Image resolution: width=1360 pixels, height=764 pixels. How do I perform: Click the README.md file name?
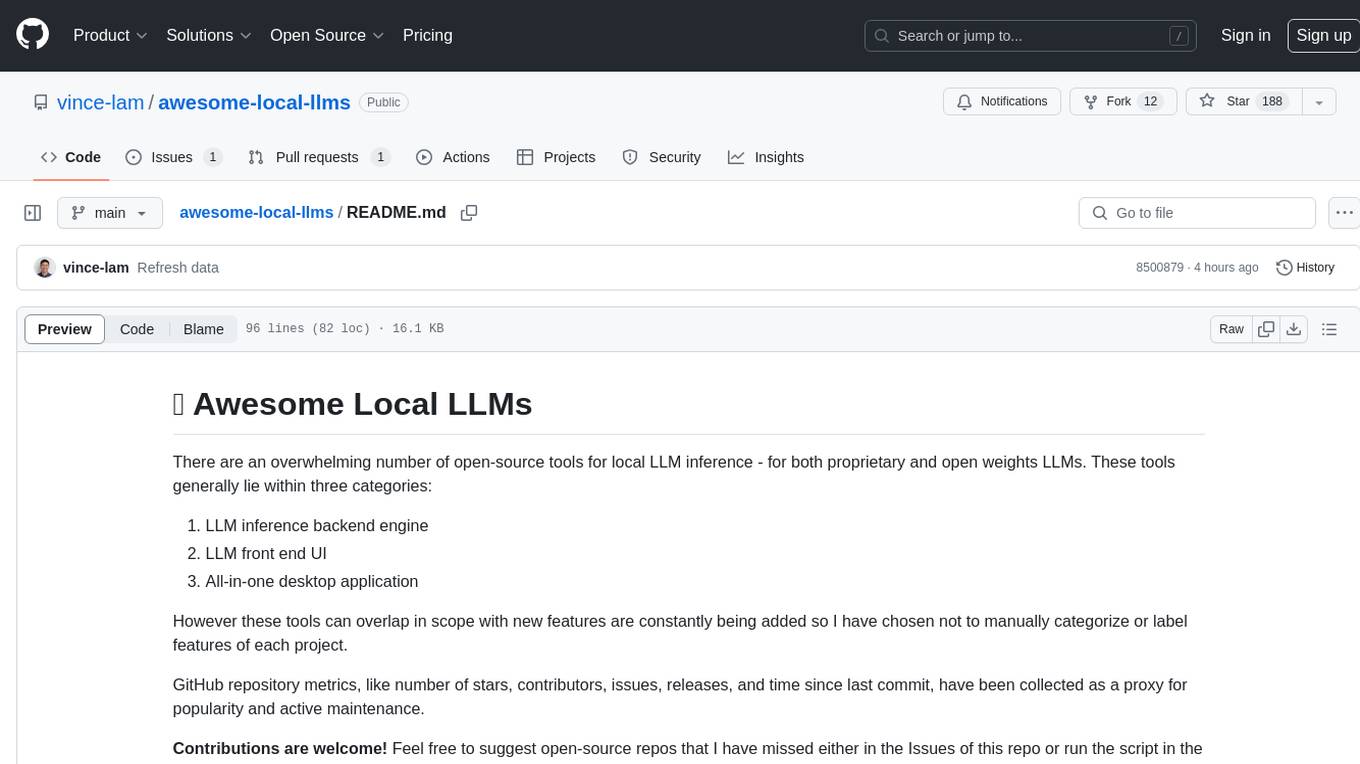[396, 213]
